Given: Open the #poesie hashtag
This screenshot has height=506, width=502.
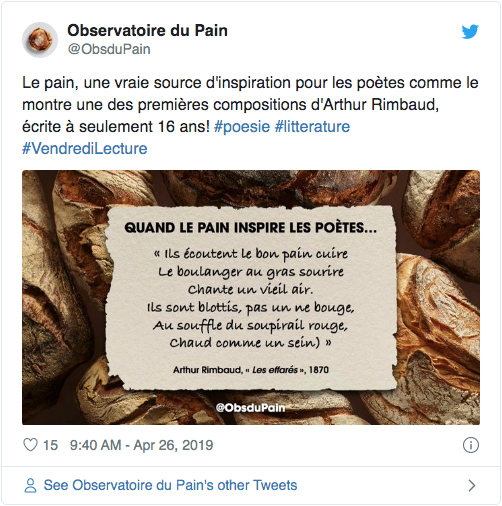Looking at the screenshot, I should coord(242,127).
